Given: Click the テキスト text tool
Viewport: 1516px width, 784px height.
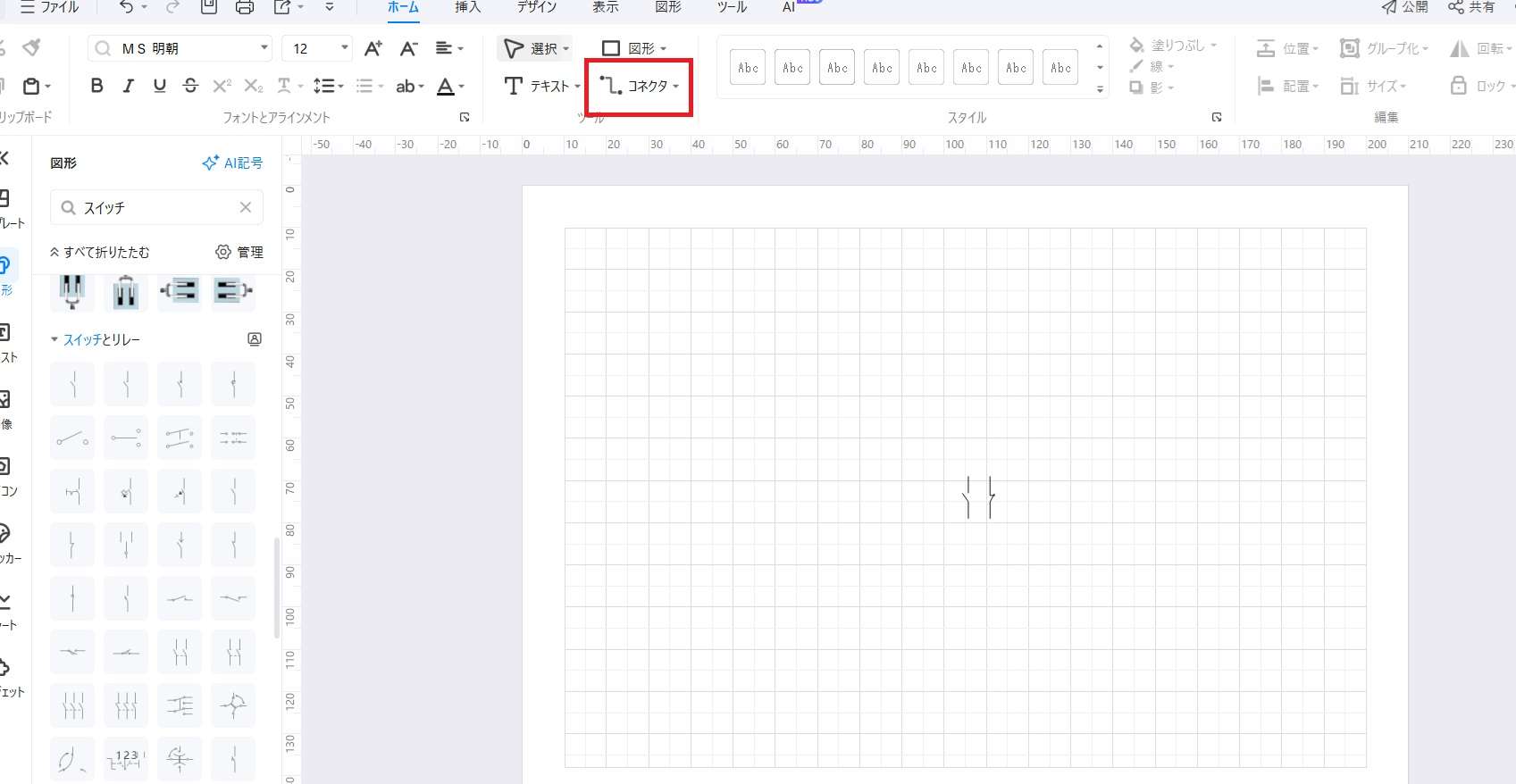Looking at the screenshot, I should tap(540, 86).
